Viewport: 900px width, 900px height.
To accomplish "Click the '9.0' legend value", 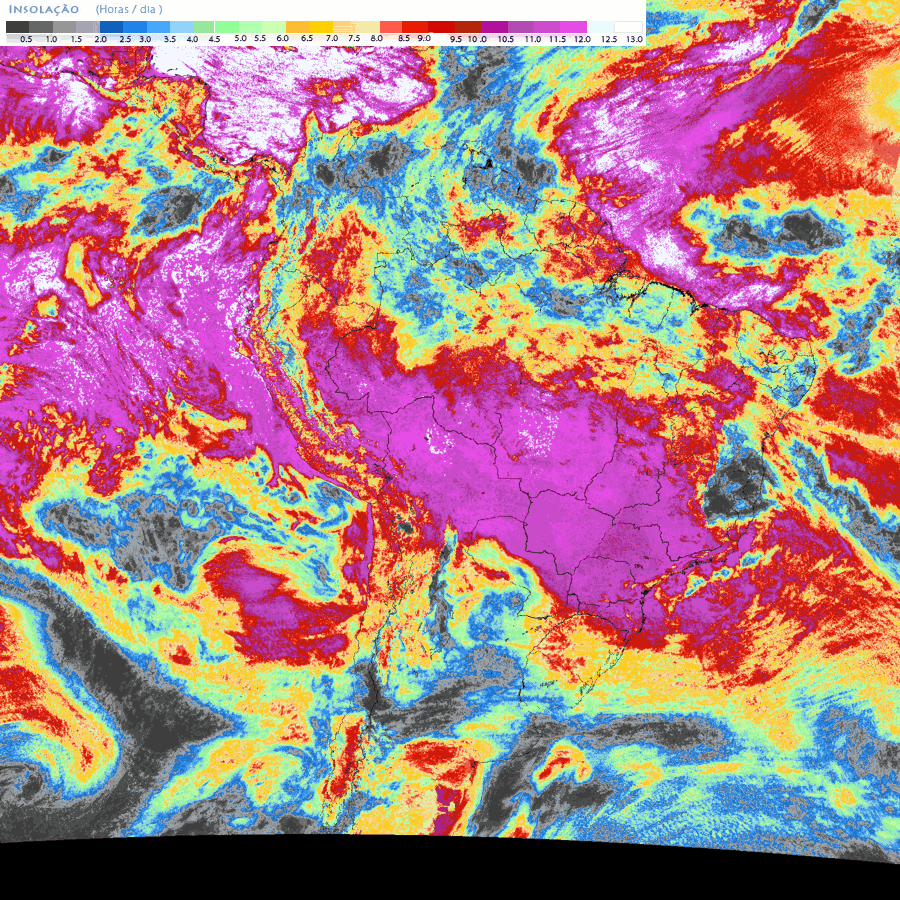I will [424, 38].
